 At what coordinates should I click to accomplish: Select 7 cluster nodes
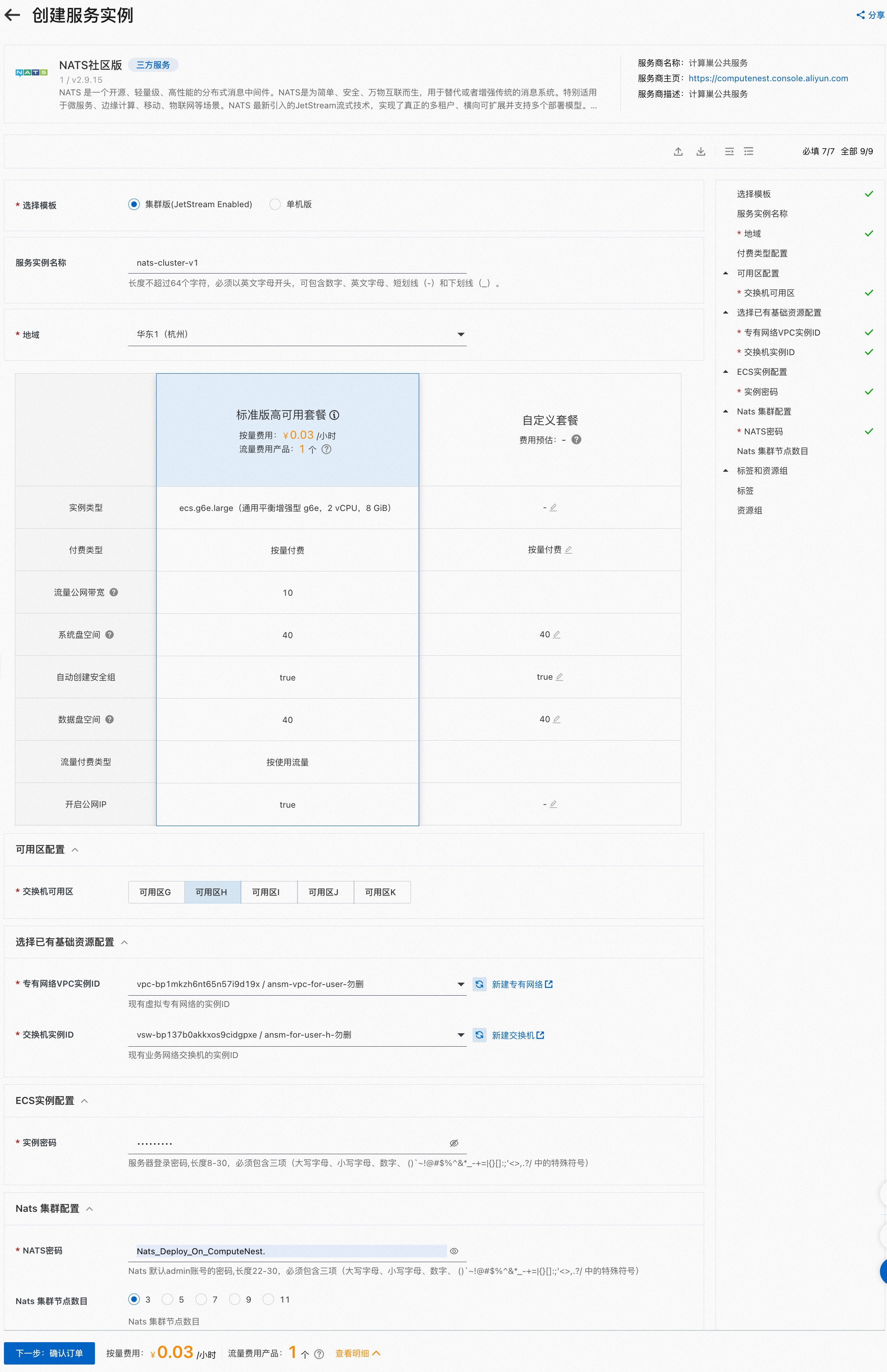[x=201, y=1299]
